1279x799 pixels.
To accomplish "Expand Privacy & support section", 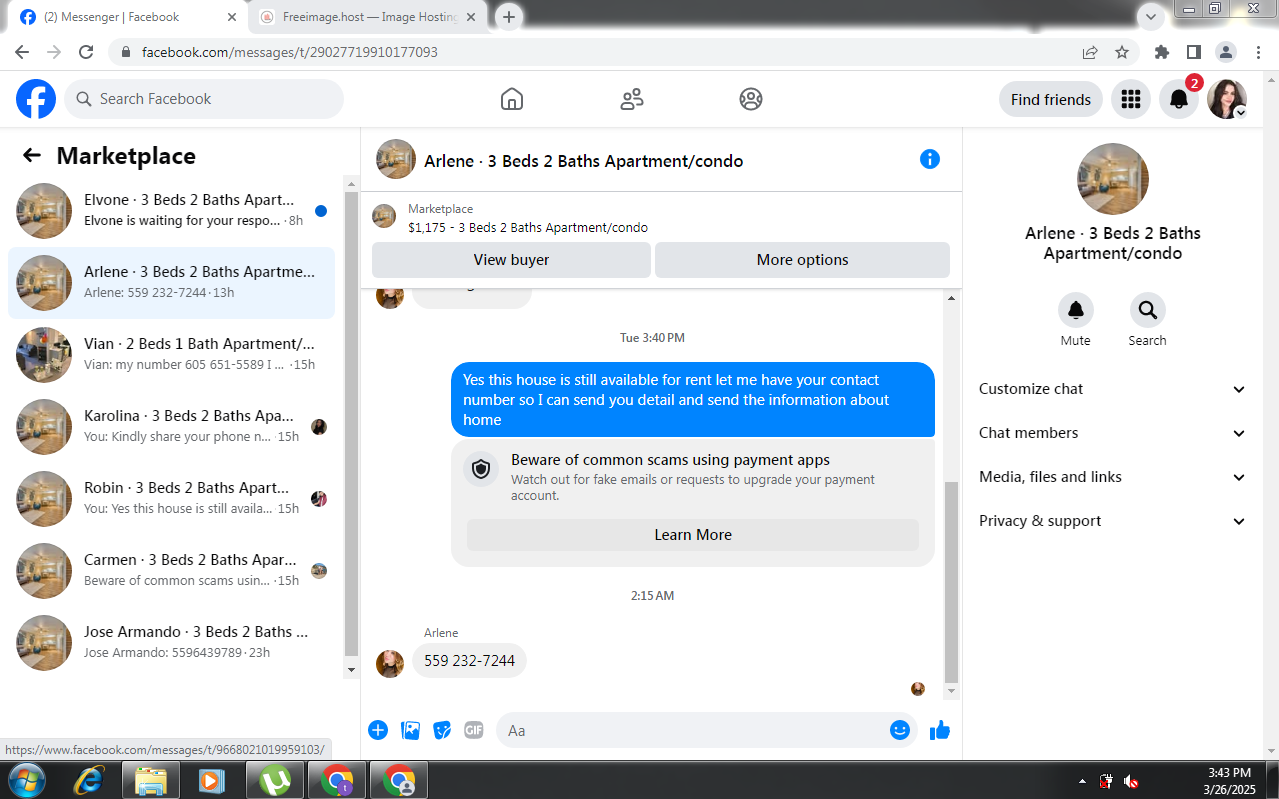I will click(1113, 521).
